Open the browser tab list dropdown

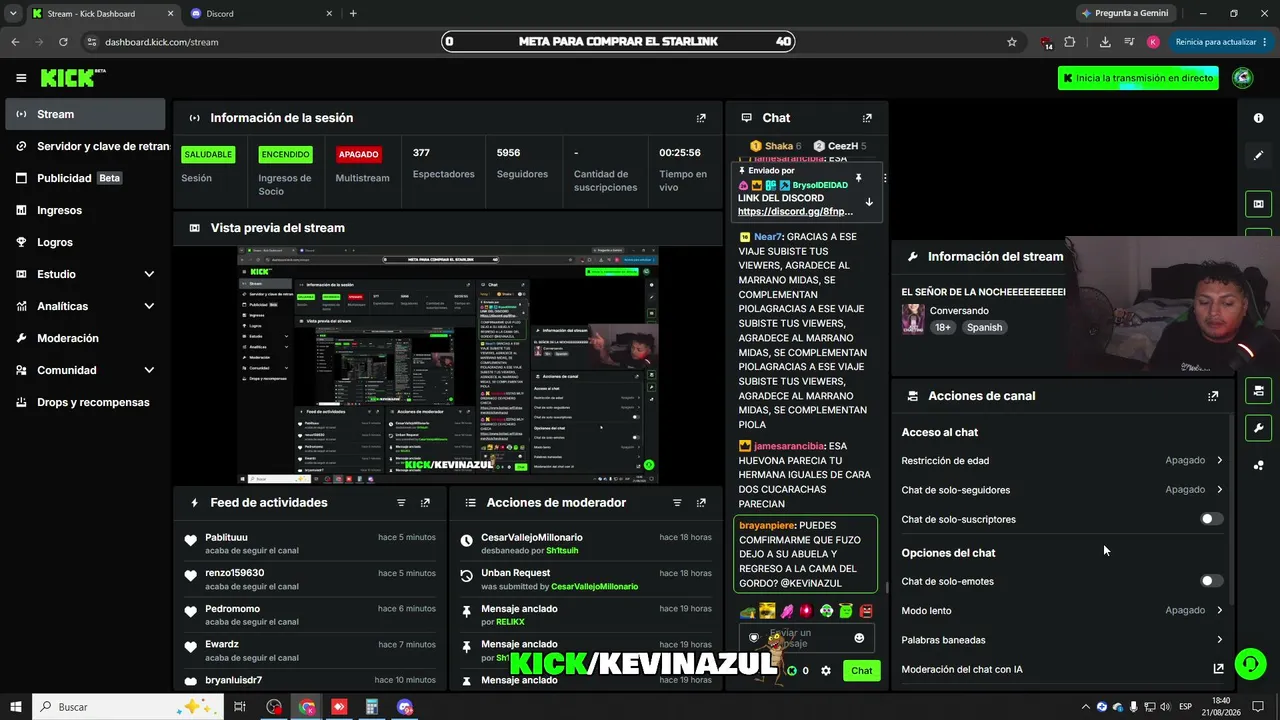coord(13,13)
